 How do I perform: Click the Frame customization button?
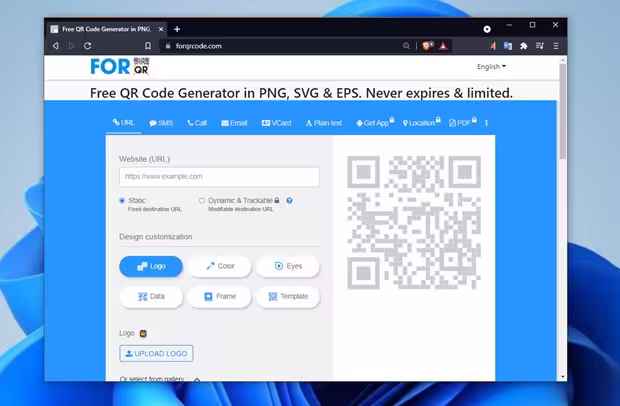pyautogui.click(x=220, y=296)
